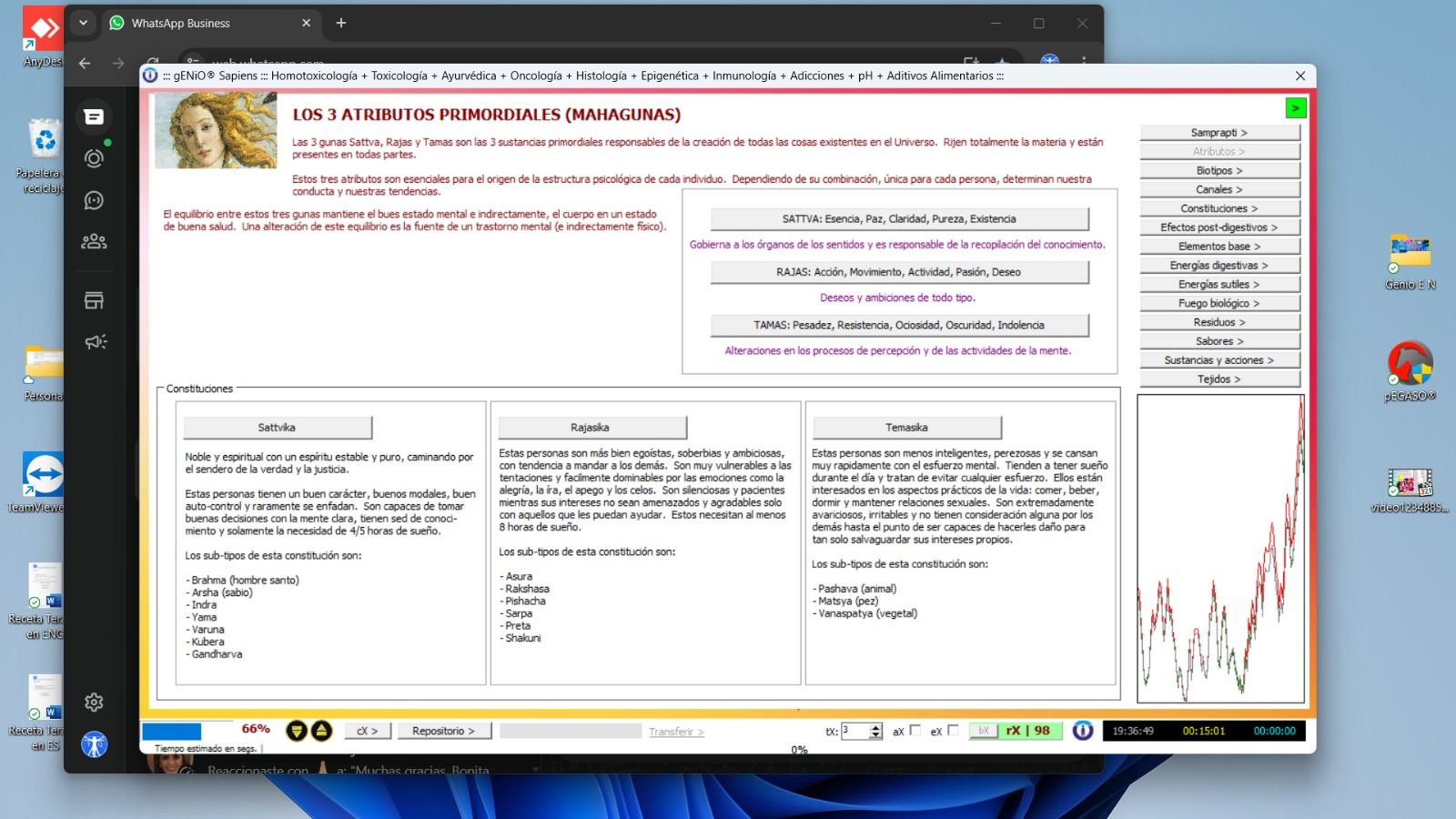Screen dimensions: 1456x819
Task: Click the gENiO title bar app icon
Action: (x=151, y=76)
